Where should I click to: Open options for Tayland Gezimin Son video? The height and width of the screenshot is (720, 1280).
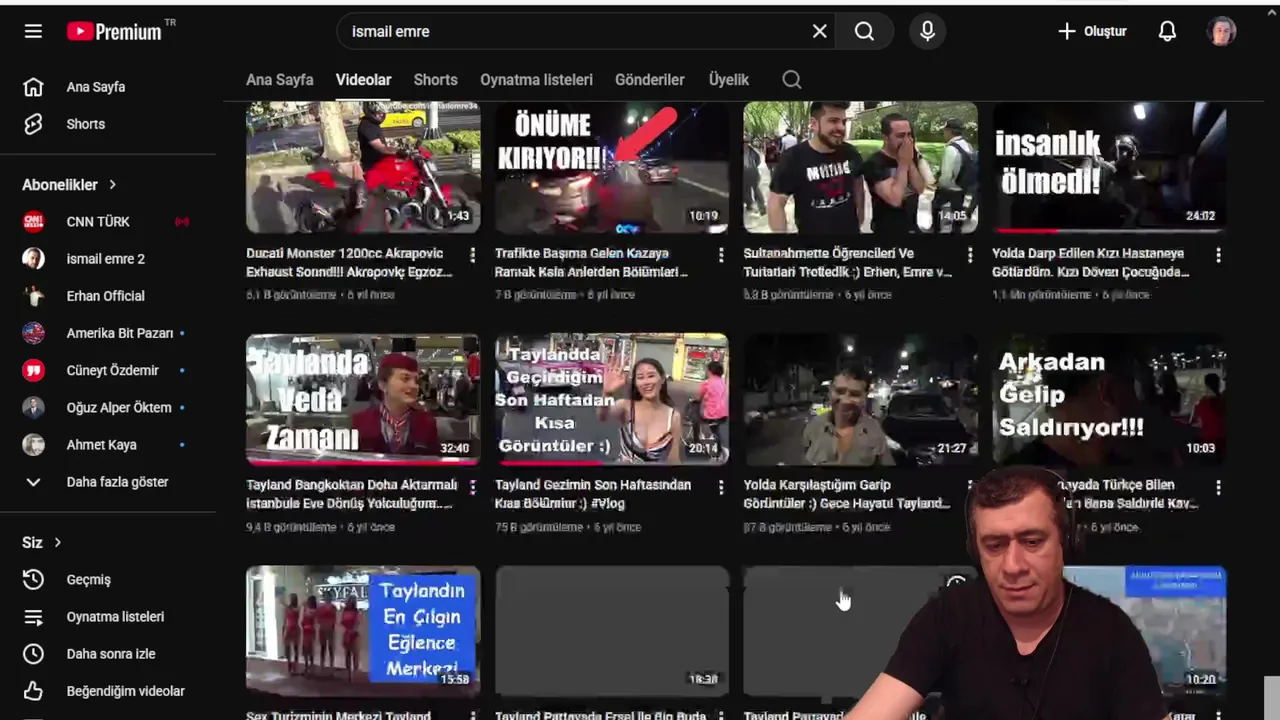[x=721, y=488]
